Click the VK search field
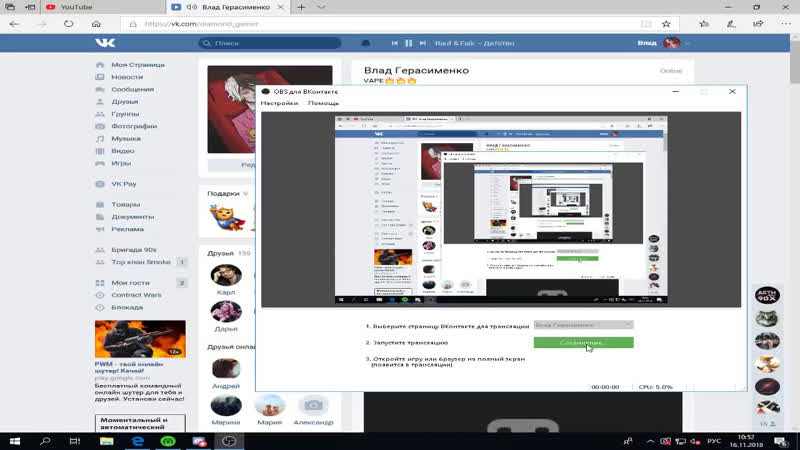This screenshot has width=800, height=450. [269, 43]
